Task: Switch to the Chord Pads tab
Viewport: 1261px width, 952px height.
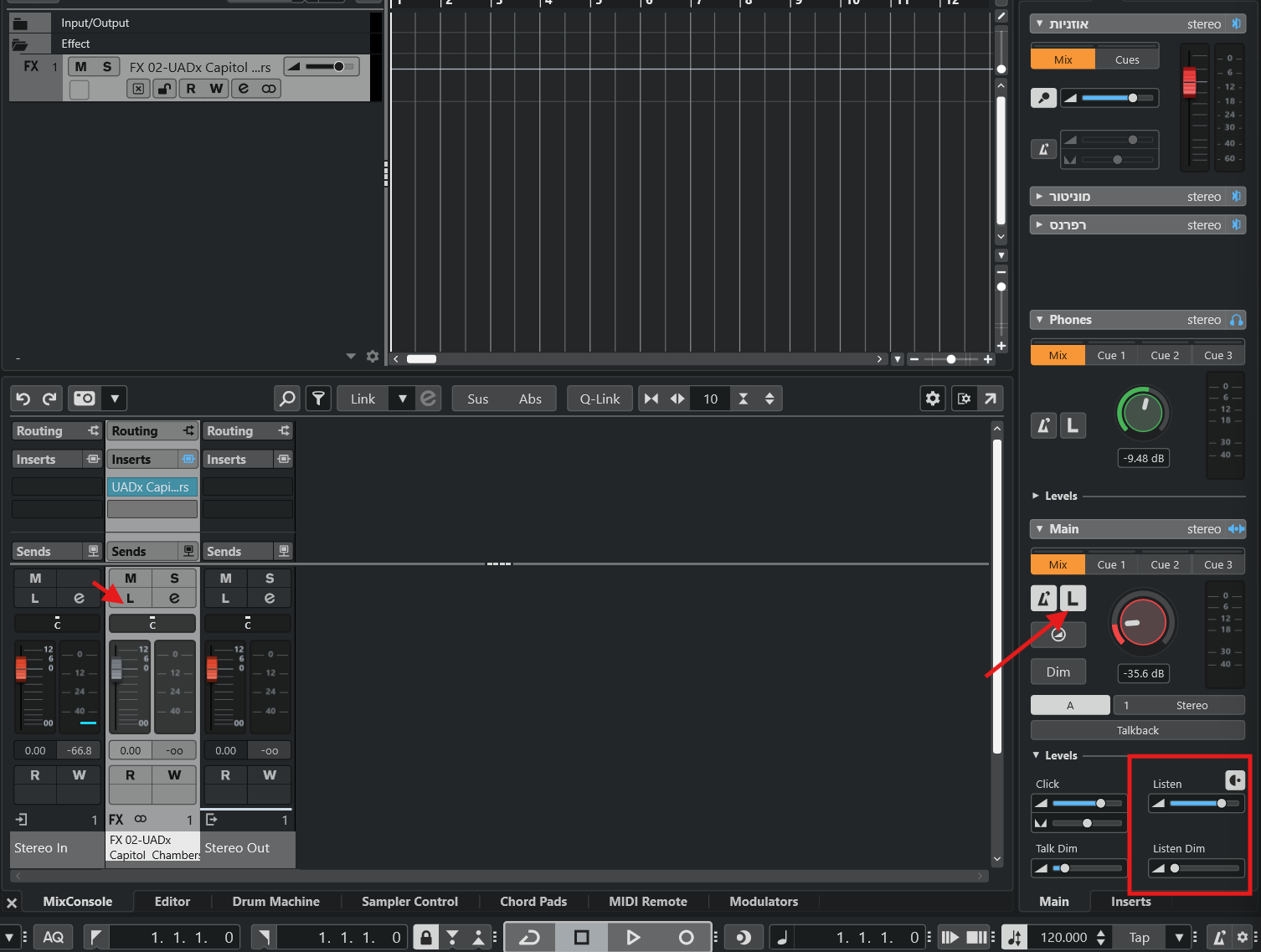Action: pos(533,902)
